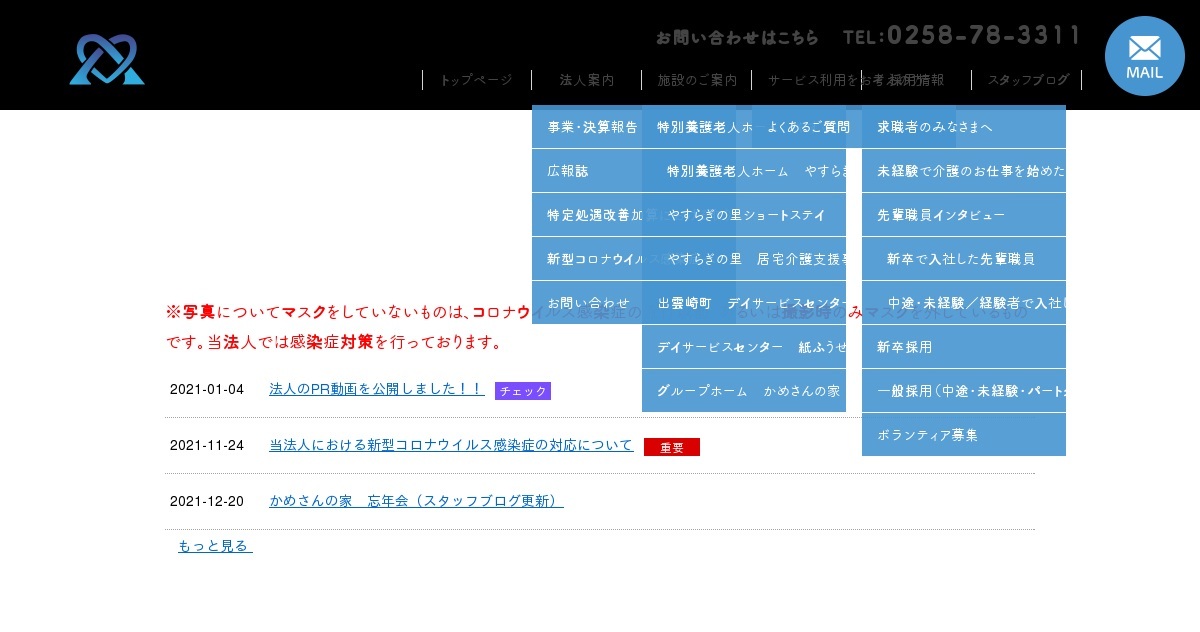This screenshot has width=1200, height=632.
Task: Open the round MAIL contact icon
Action: tap(1145, 56)
